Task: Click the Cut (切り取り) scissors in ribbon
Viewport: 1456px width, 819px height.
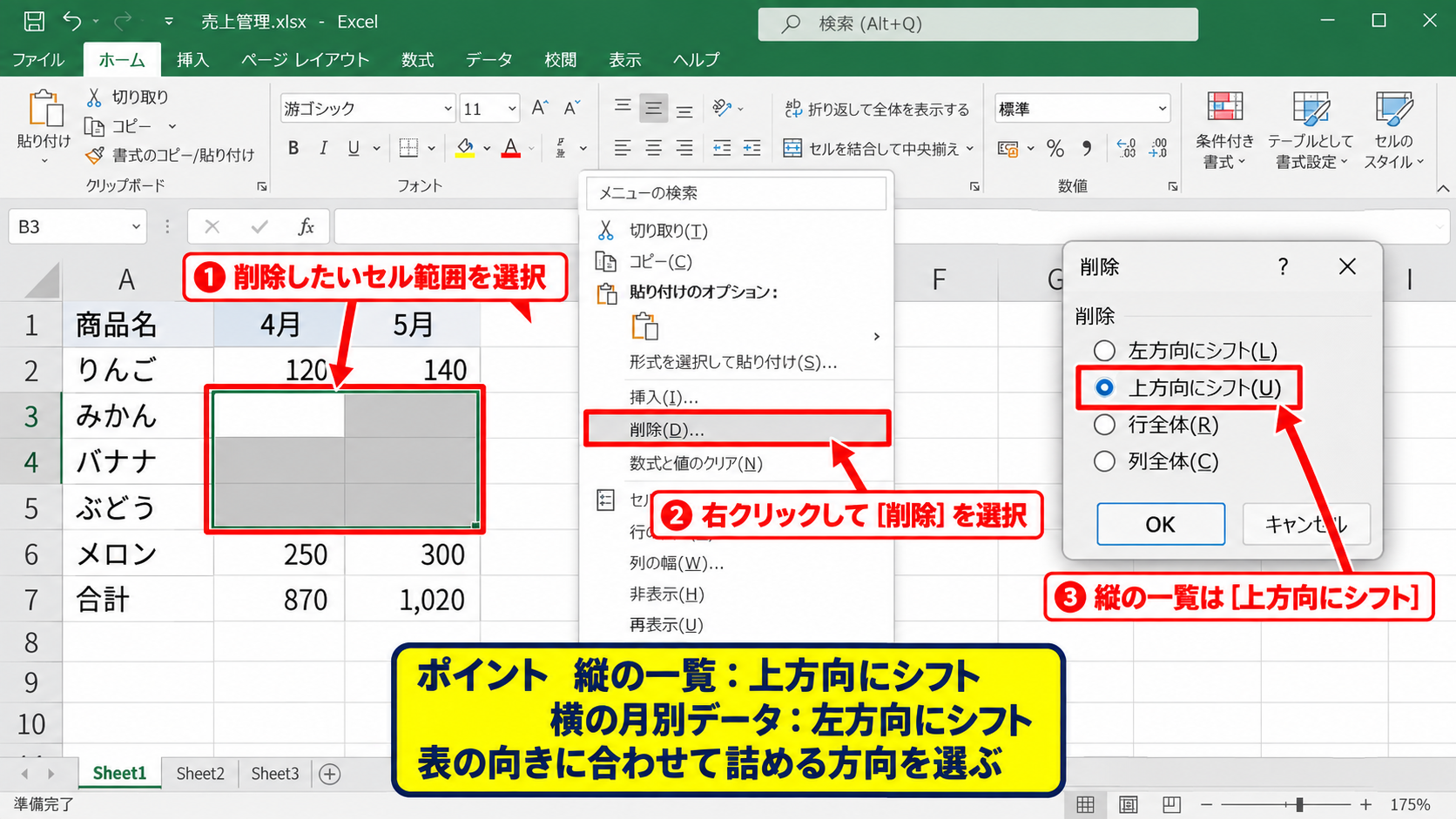Action: coord(94,97)
